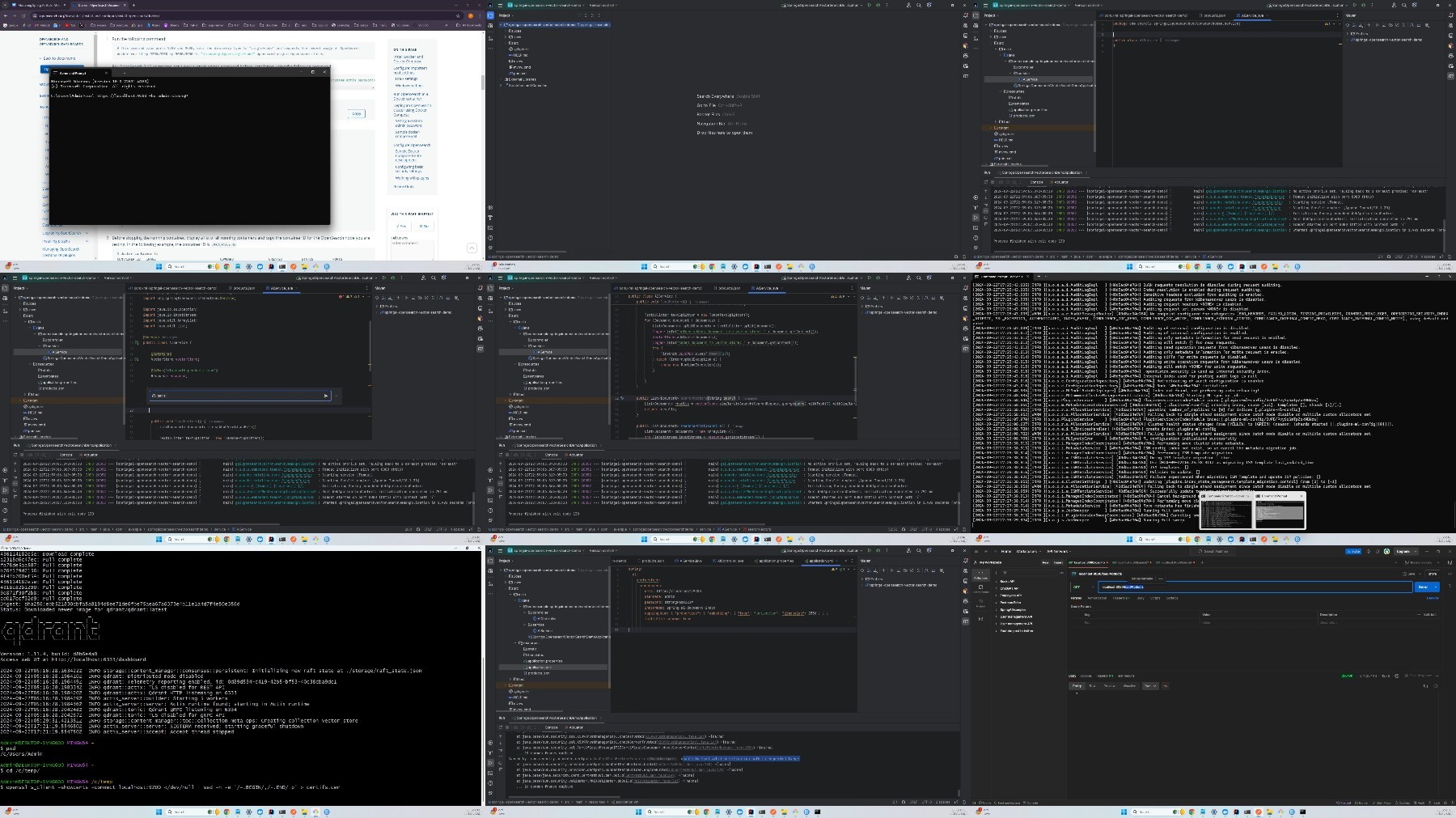The width and height of the screenshot is (1456, 818).
Task: Expand the Upgrading OpenSearch chevron in the docs sidebar
Action: click(87, 232)
